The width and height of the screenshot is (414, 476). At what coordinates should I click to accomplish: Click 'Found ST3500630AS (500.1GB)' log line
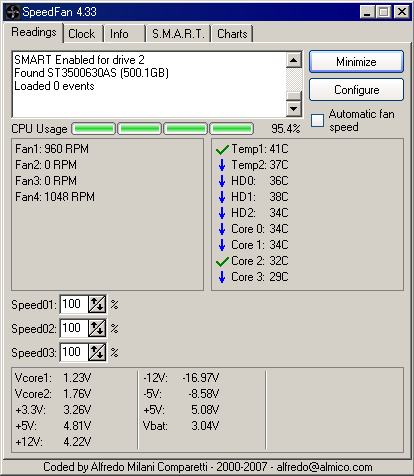click(92, 73)
